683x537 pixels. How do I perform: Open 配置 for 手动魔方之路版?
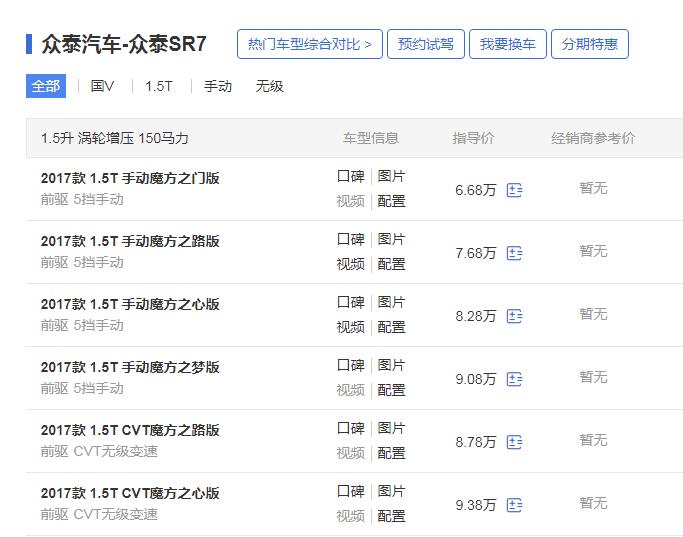[x=391, y=264]
